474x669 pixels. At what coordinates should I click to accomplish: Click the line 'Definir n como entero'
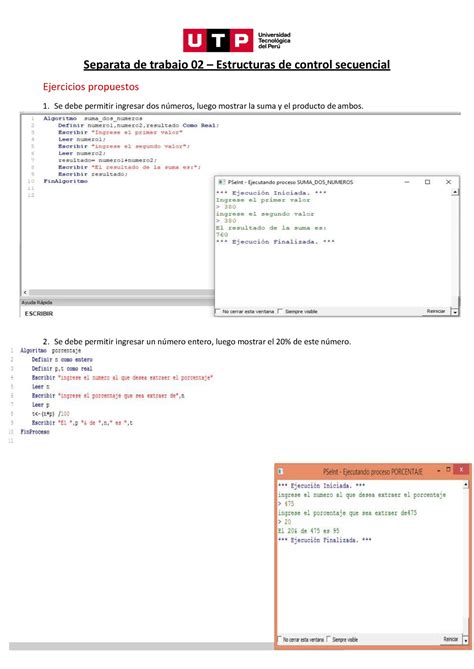(62, 360)
